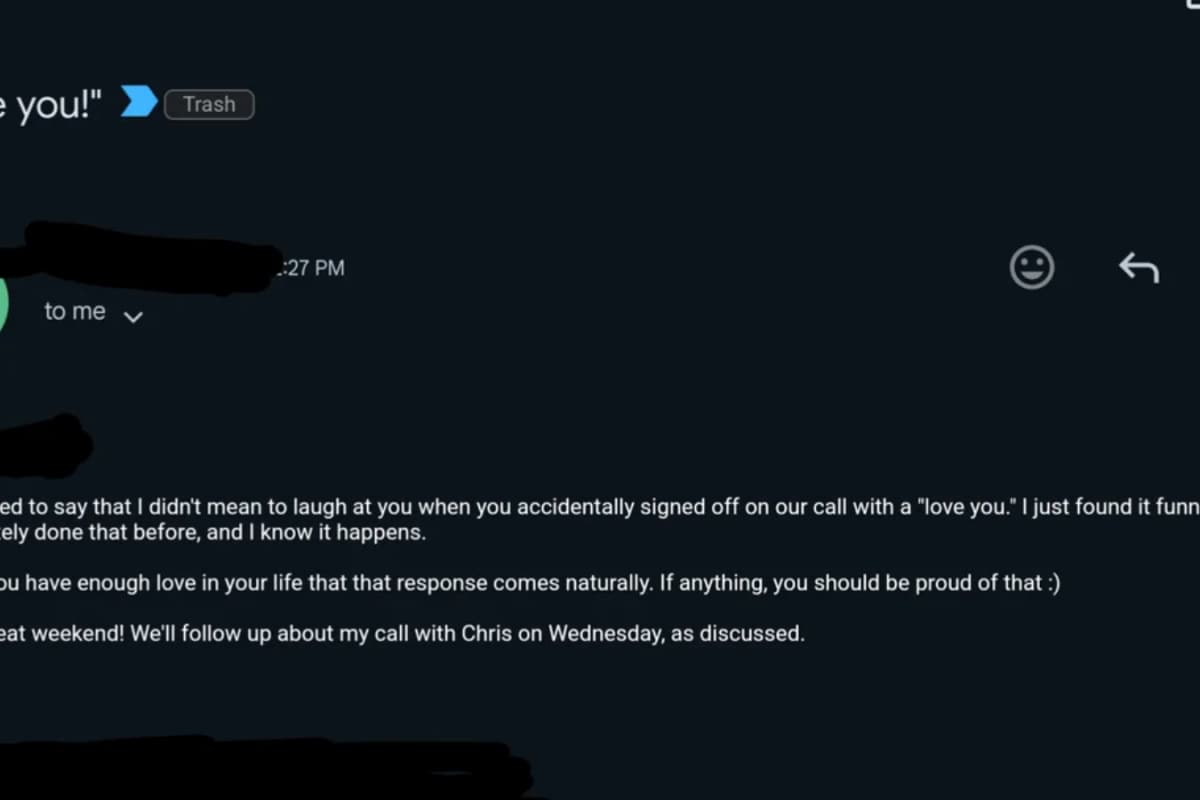Click the blue importance marker icon
Screen dimensions: 1200x800
tap(139, 102)
